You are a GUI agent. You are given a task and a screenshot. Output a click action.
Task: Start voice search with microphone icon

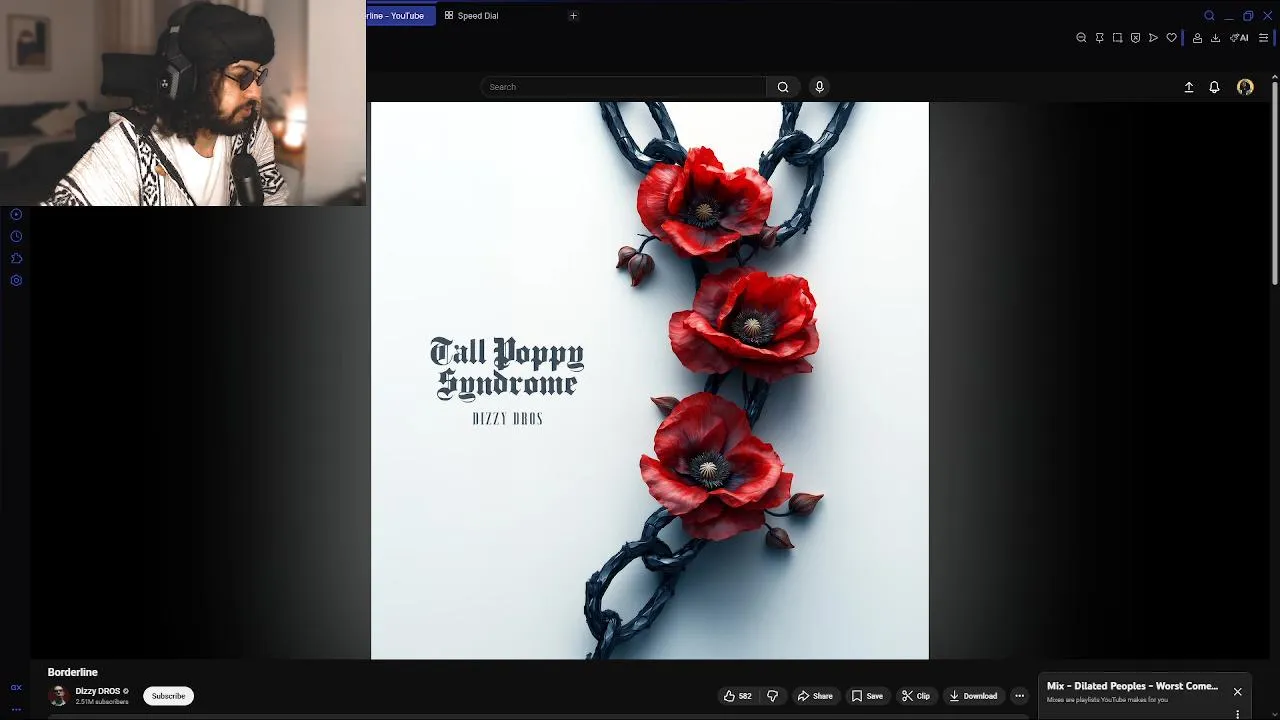click(x=819, y=87)
